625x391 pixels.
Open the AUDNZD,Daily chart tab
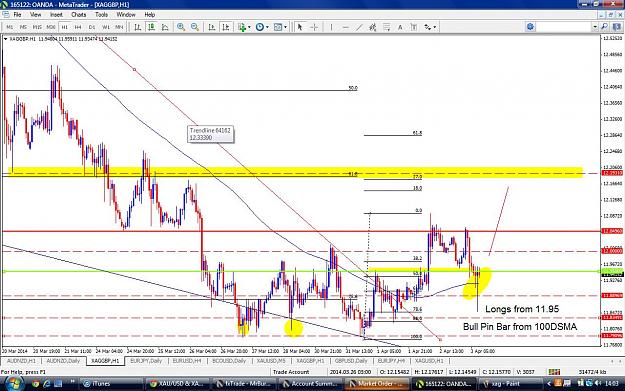tap(63, 361)
